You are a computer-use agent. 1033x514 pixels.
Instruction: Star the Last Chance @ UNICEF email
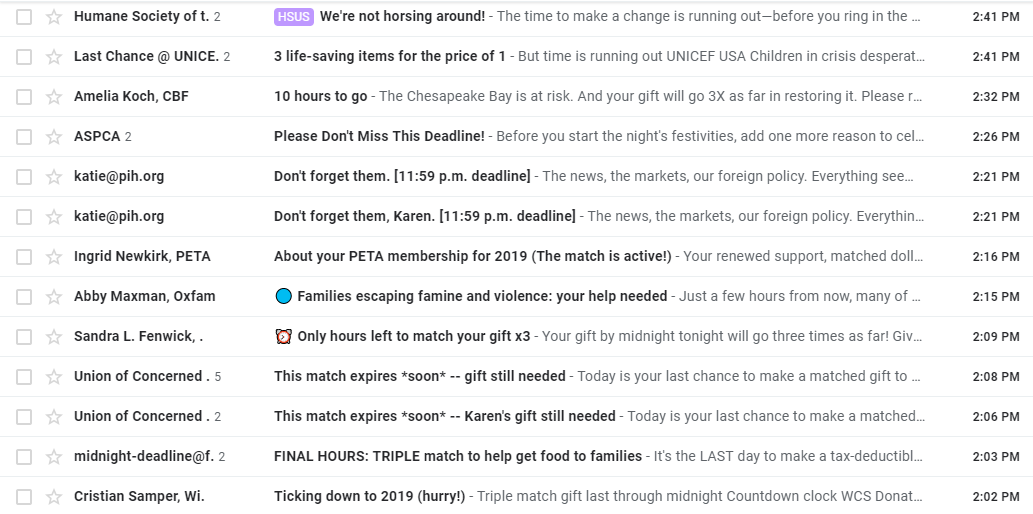[54, 57]
